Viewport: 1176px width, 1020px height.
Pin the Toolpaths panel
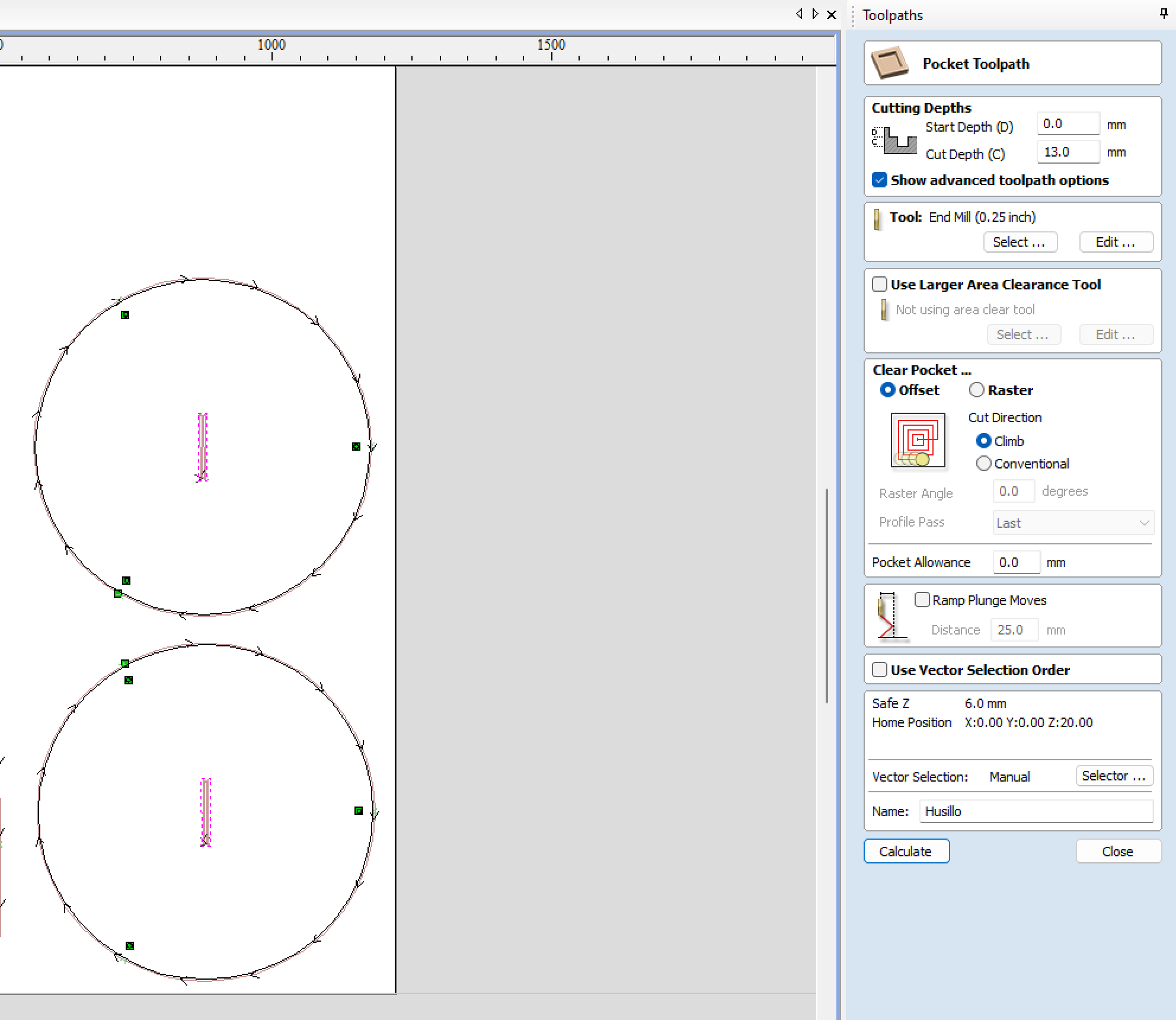click(1164, 14)
